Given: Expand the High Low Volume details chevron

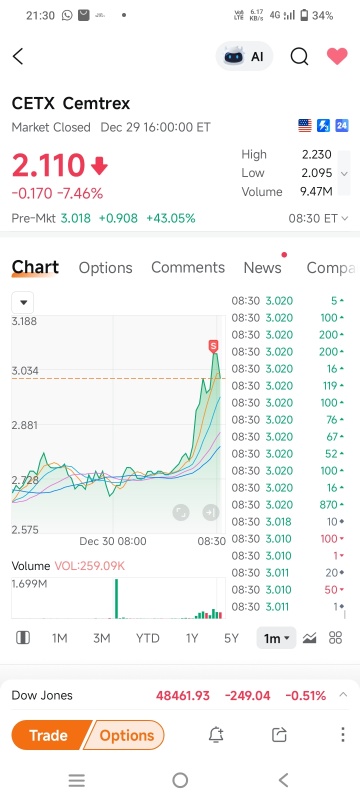Looking at the screenshot, I should tap(344, 173).
